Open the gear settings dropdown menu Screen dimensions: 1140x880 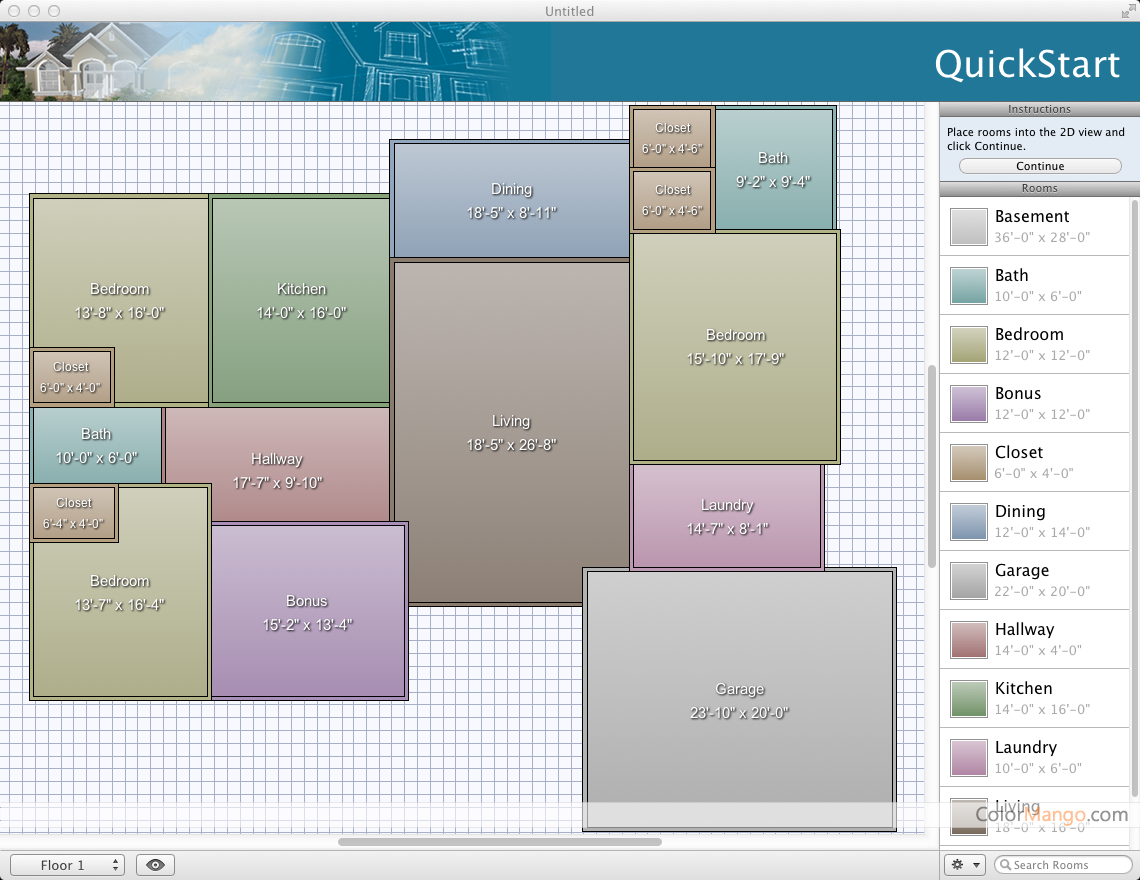pyautogui.click(x=964, y=865)
